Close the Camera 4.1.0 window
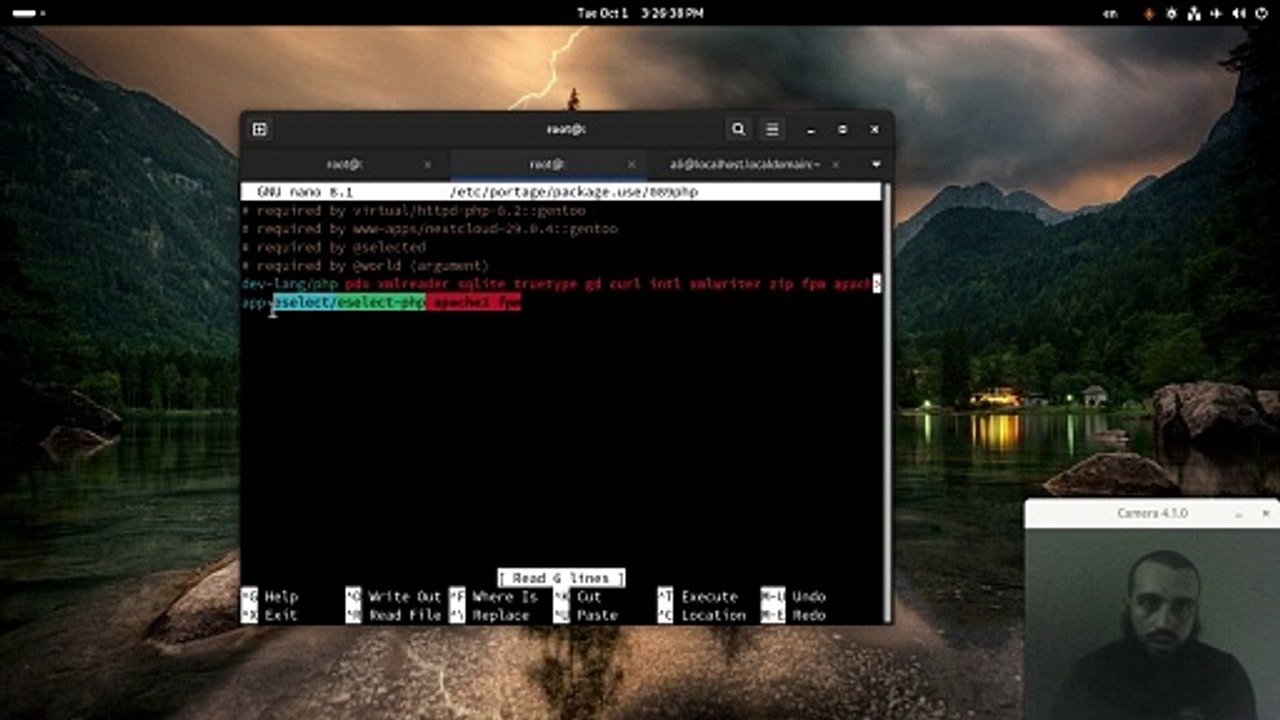Screen dimensions: 1280x720 (x=1265, y=513)
